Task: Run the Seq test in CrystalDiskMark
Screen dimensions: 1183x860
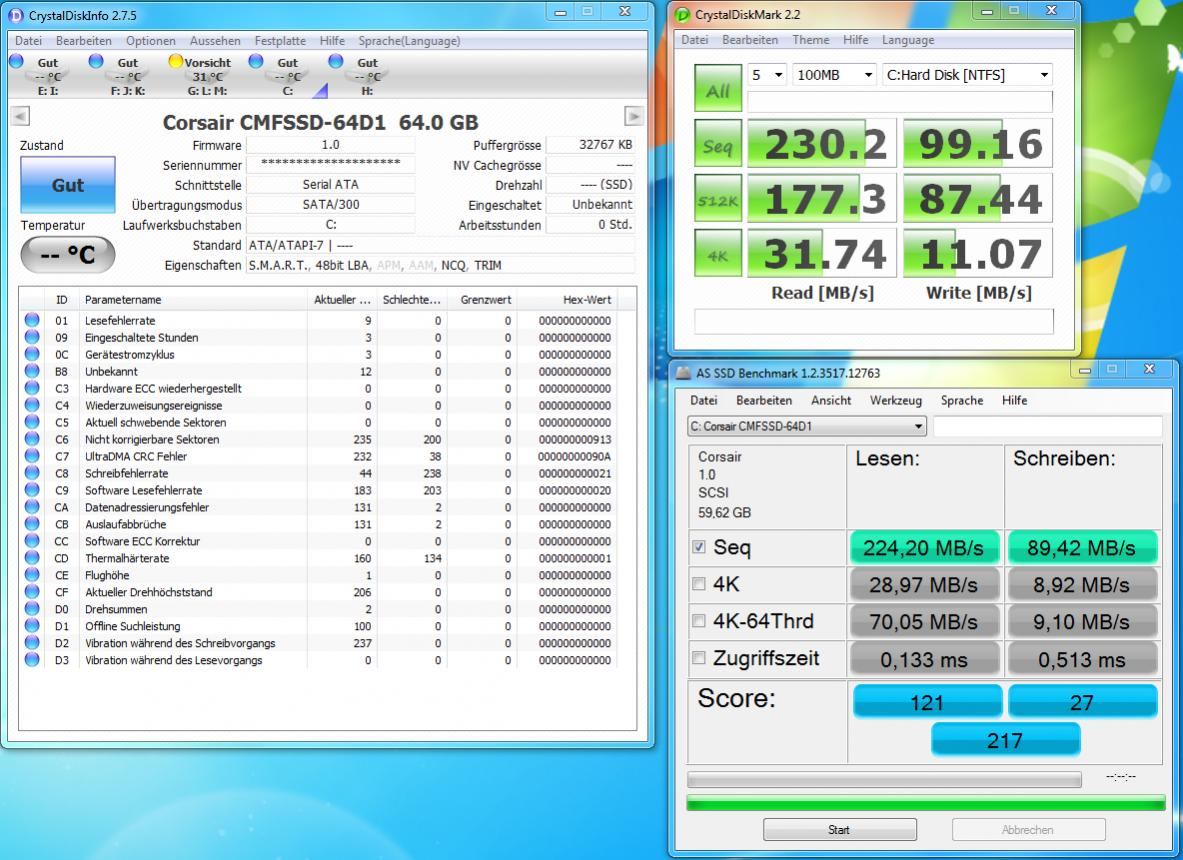Action: click(717, 143)
